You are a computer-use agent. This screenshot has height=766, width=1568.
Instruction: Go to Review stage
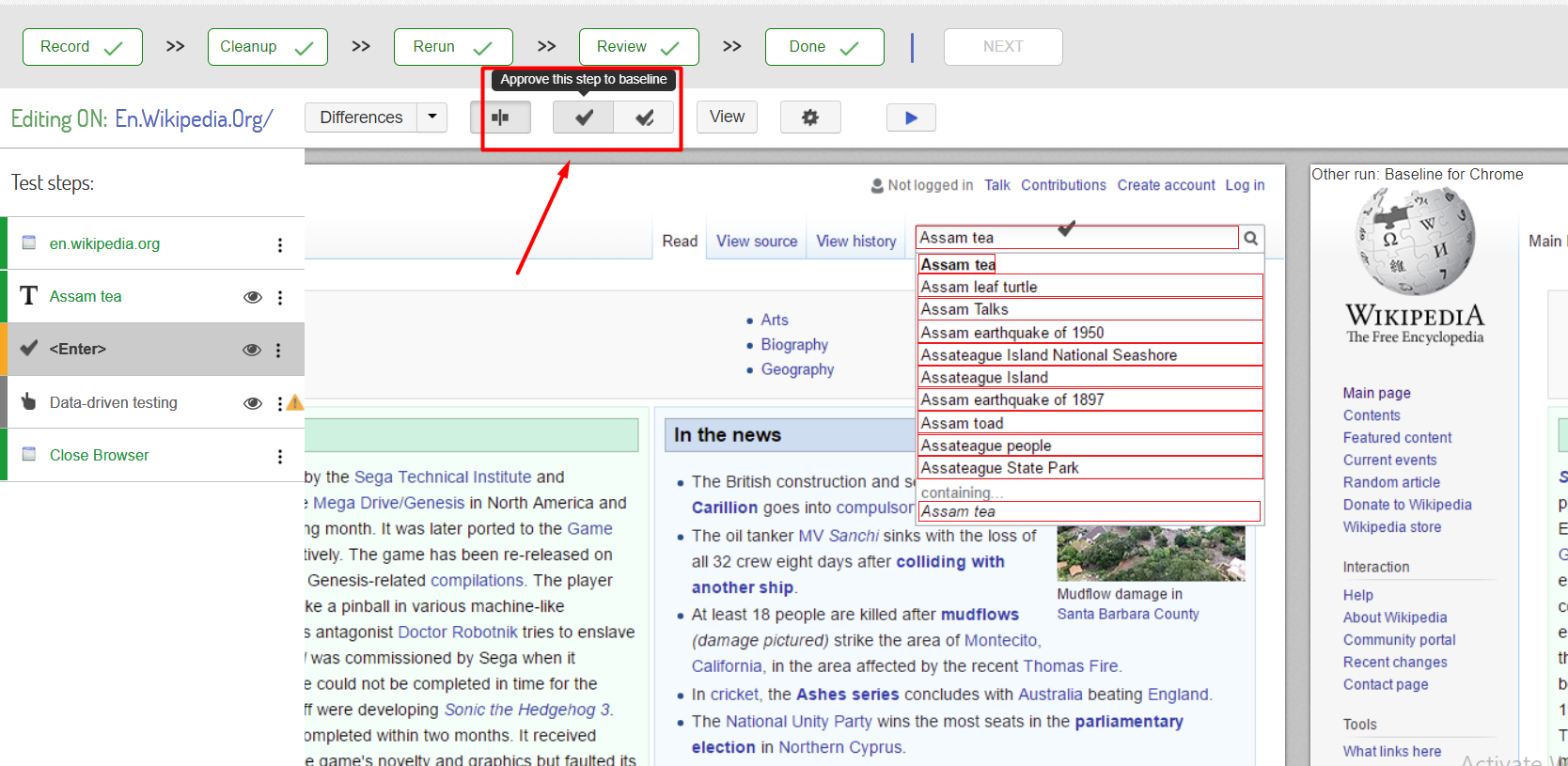pos(639,47)
